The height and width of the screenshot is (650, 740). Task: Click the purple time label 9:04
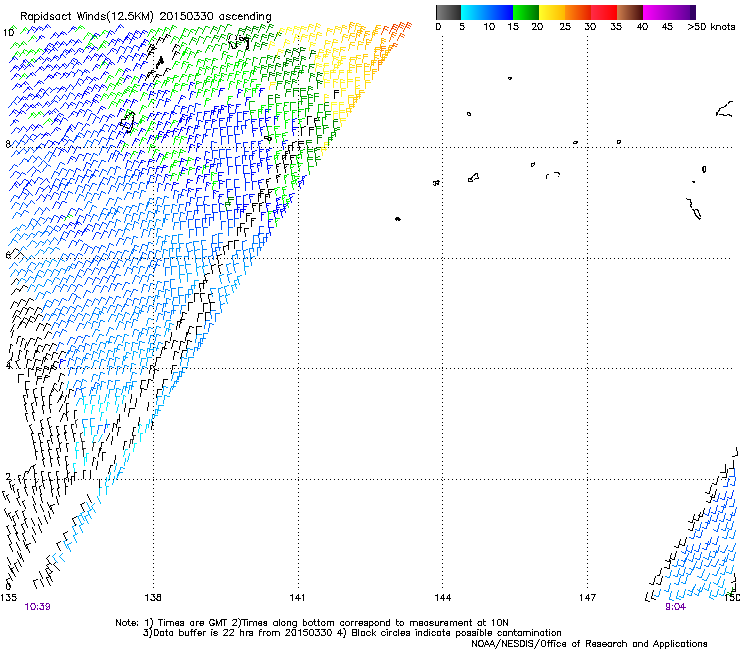click(x=675, y=607)
